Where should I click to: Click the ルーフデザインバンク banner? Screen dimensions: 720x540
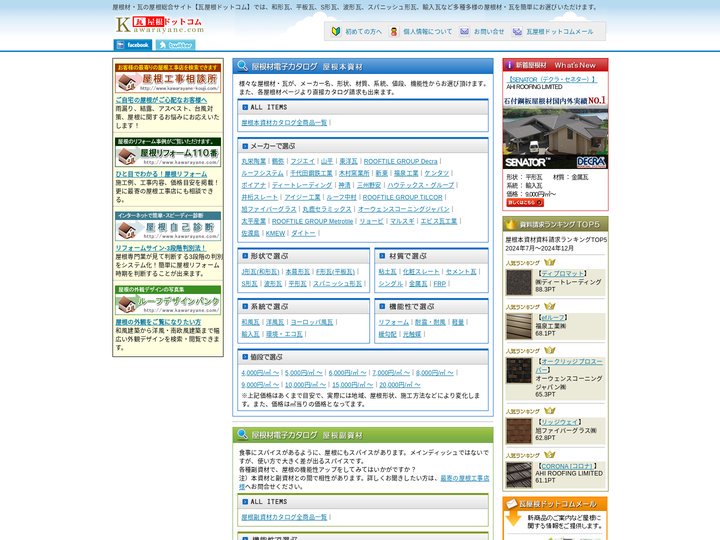click(168, 300)
